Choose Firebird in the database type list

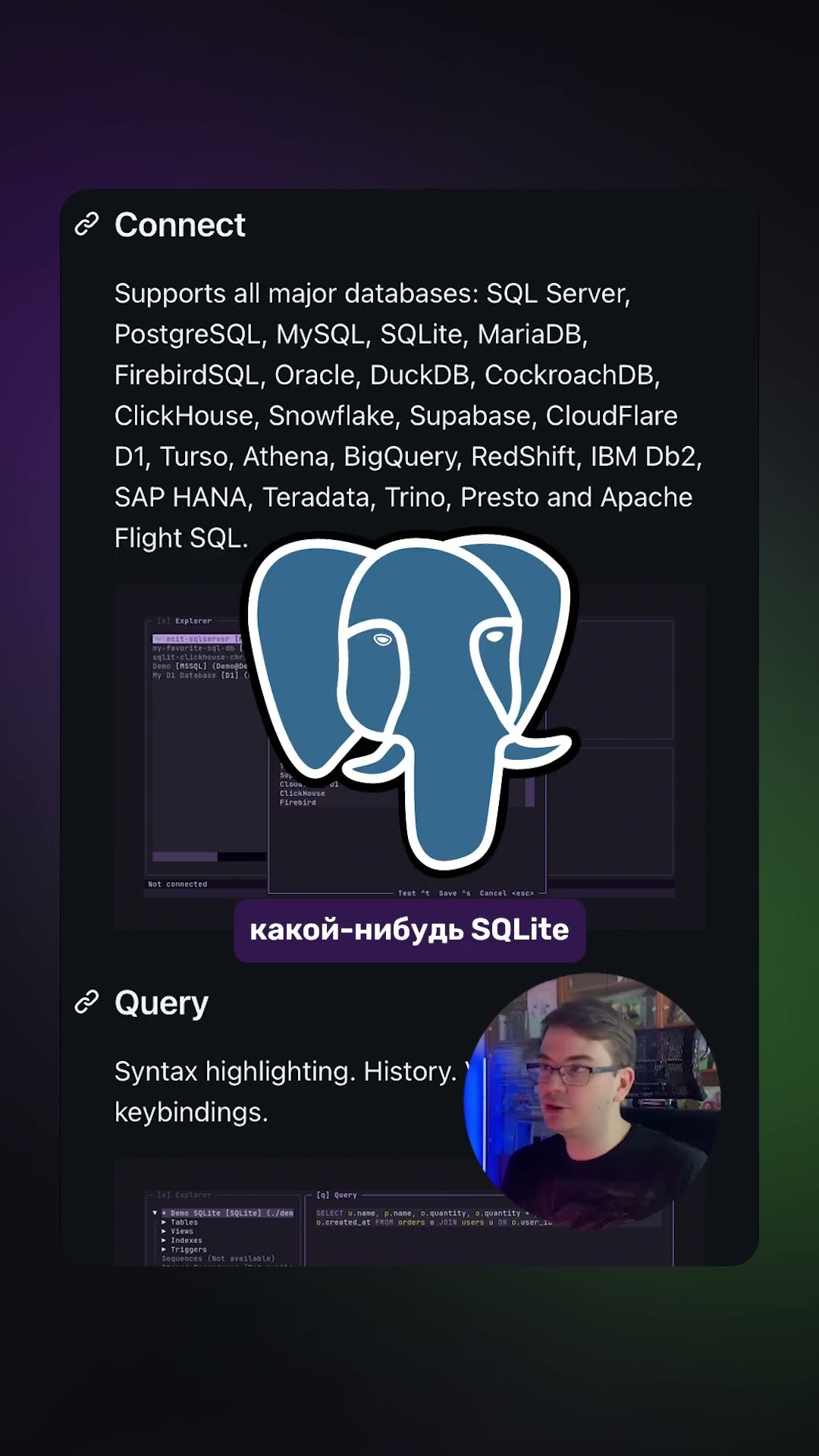[x=298, y=803]
